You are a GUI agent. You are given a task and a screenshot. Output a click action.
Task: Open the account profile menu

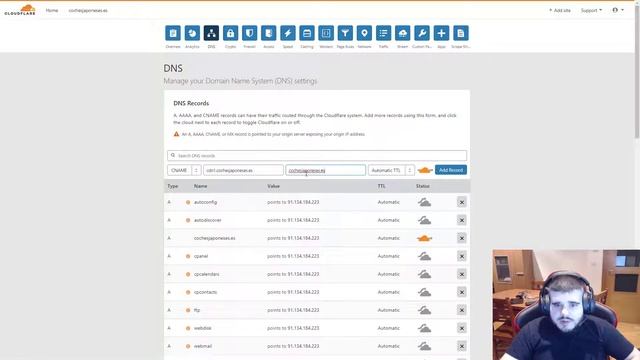(x=618, y=10)
